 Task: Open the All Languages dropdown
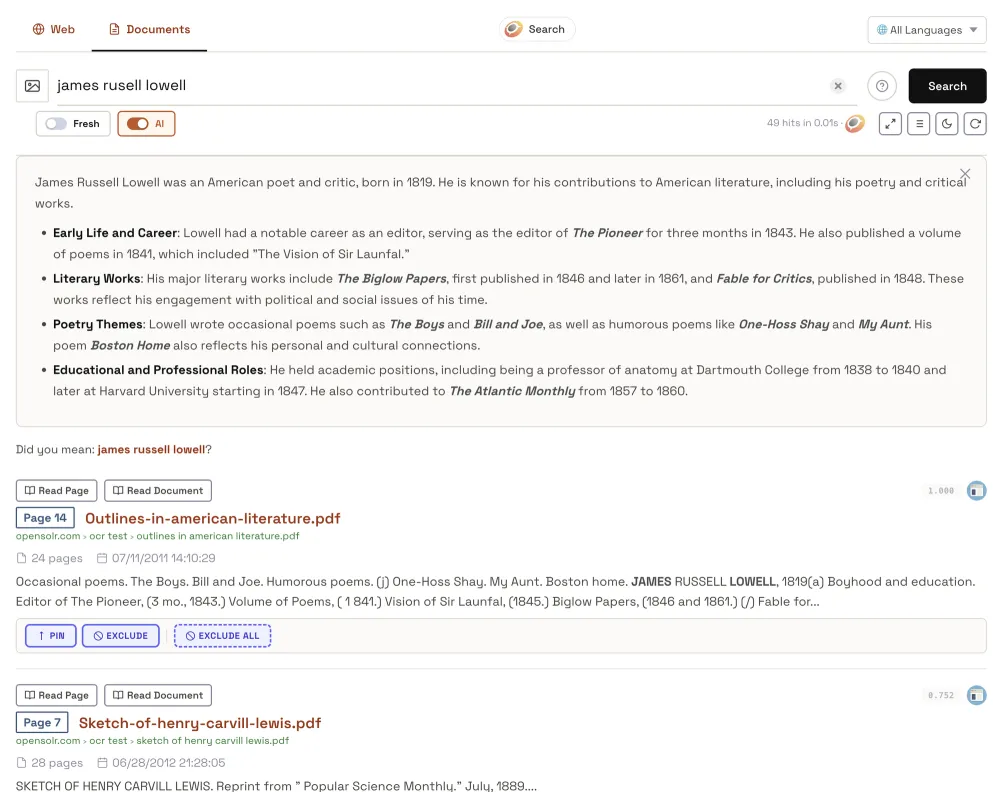[927, 30]
